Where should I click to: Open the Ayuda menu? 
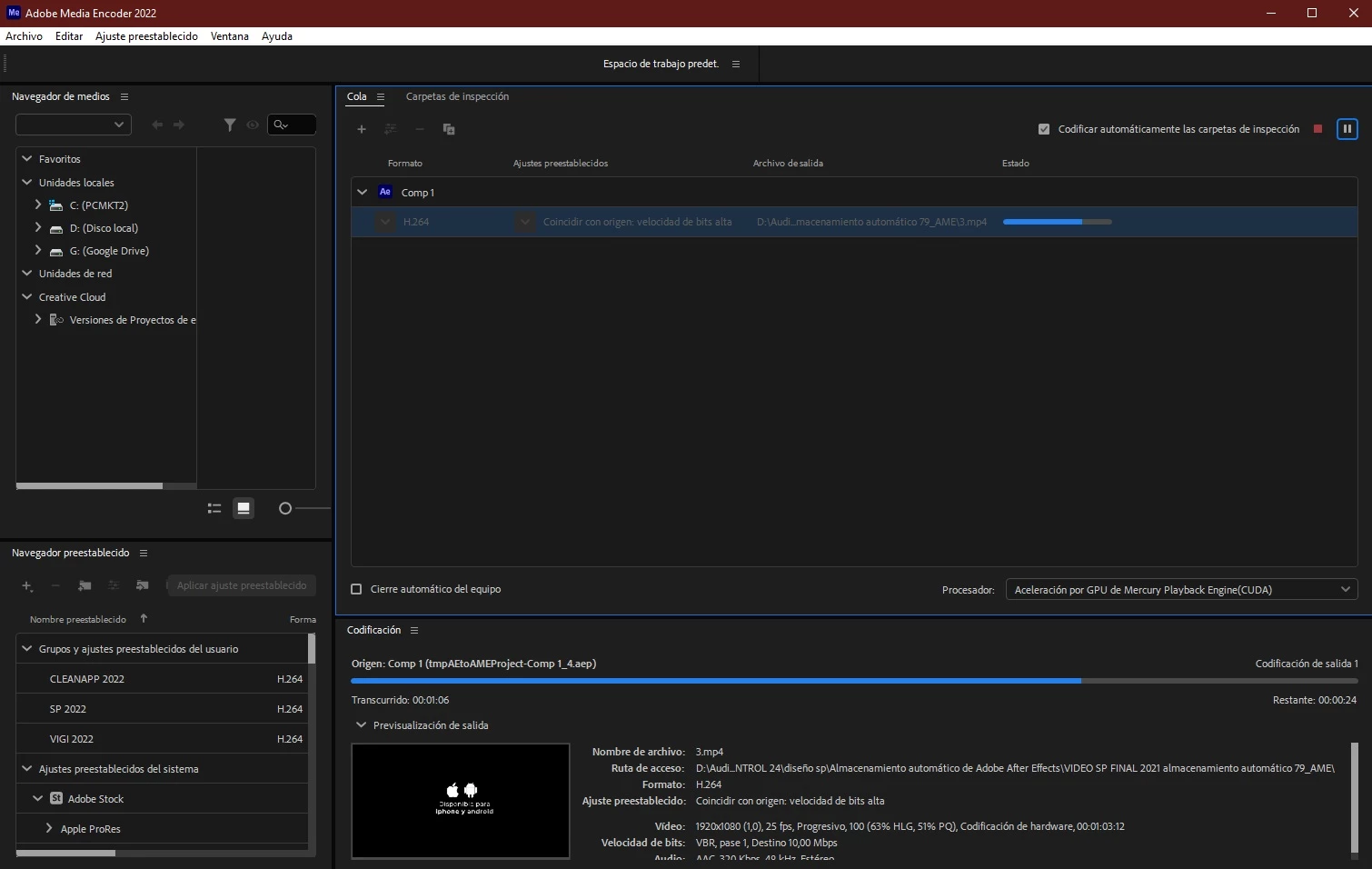point(277,36)
